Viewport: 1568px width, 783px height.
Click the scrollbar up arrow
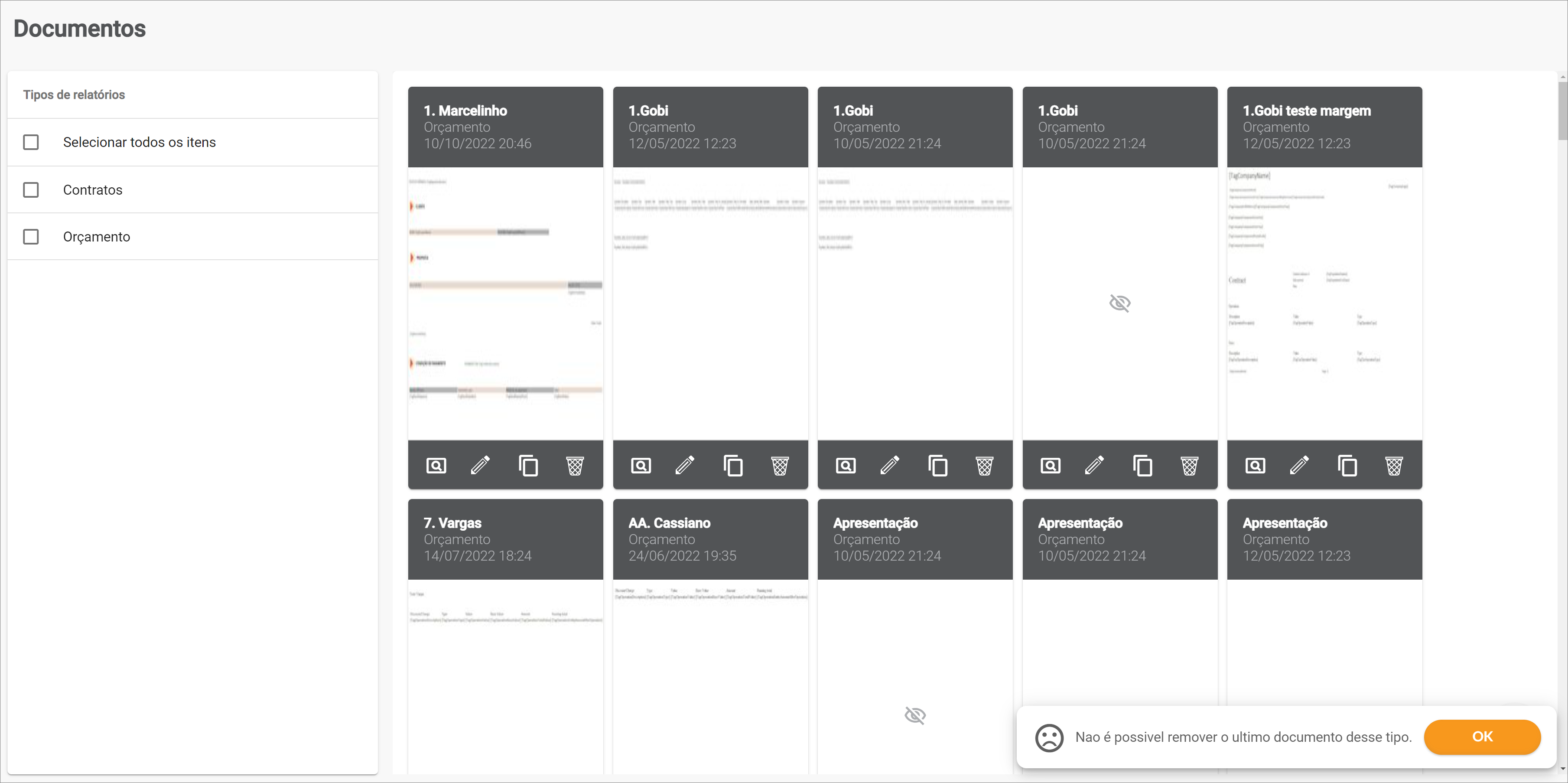tap(1562, 77)
